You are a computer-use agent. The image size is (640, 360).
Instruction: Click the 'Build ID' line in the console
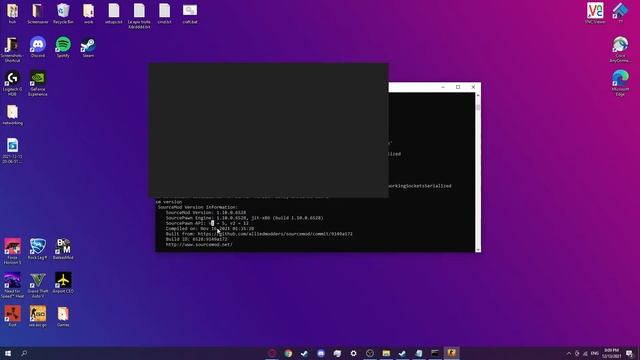(x=196, y=239)
